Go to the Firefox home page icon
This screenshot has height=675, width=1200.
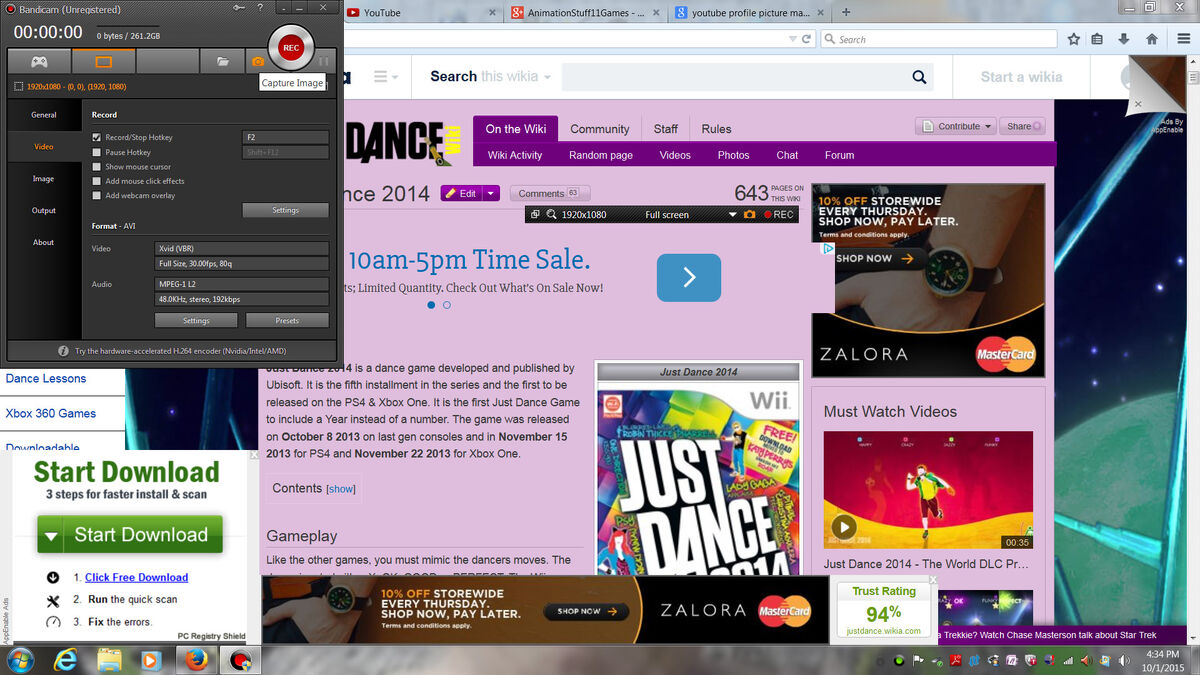coord(1152,40)
